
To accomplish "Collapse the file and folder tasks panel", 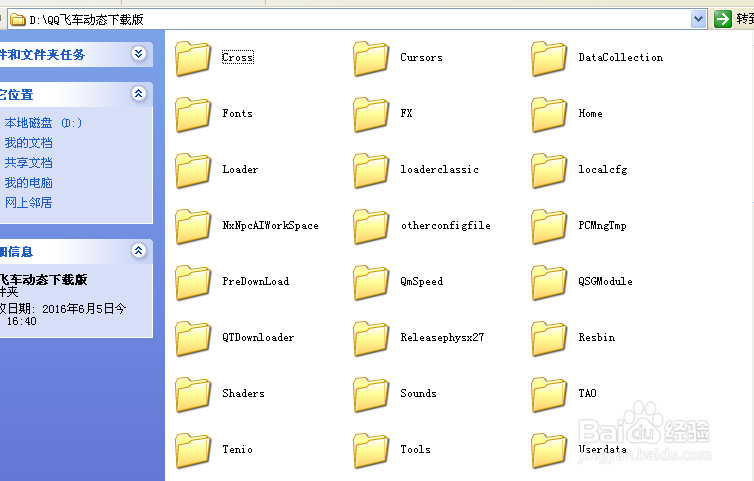I will [138, 53].
